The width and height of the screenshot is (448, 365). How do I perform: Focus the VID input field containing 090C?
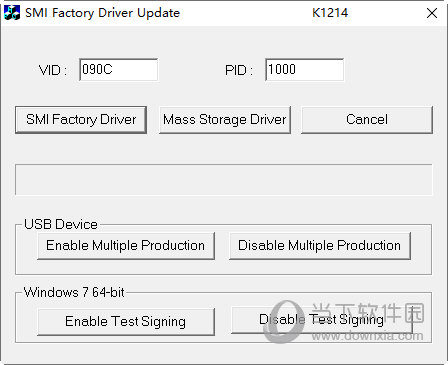pos(119,70)
